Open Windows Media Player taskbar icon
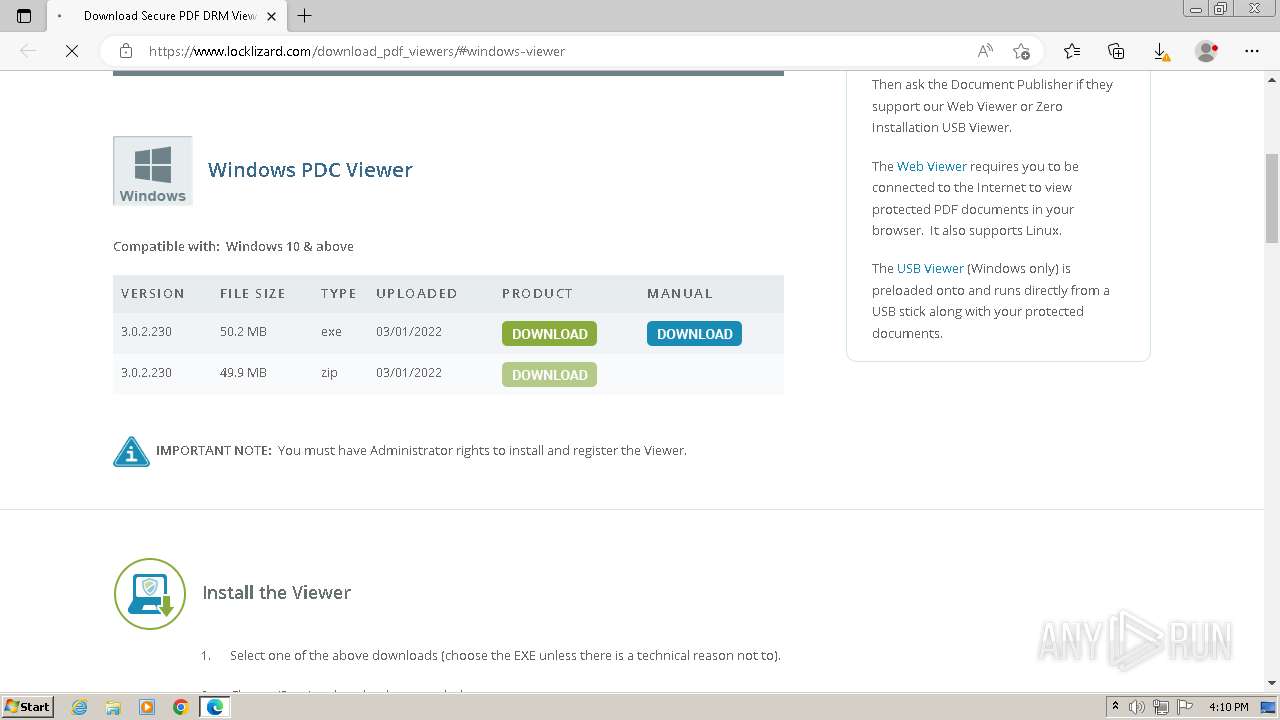This screenshot has height=720, width=1280. pyautogui.click(x=147, y=707)
